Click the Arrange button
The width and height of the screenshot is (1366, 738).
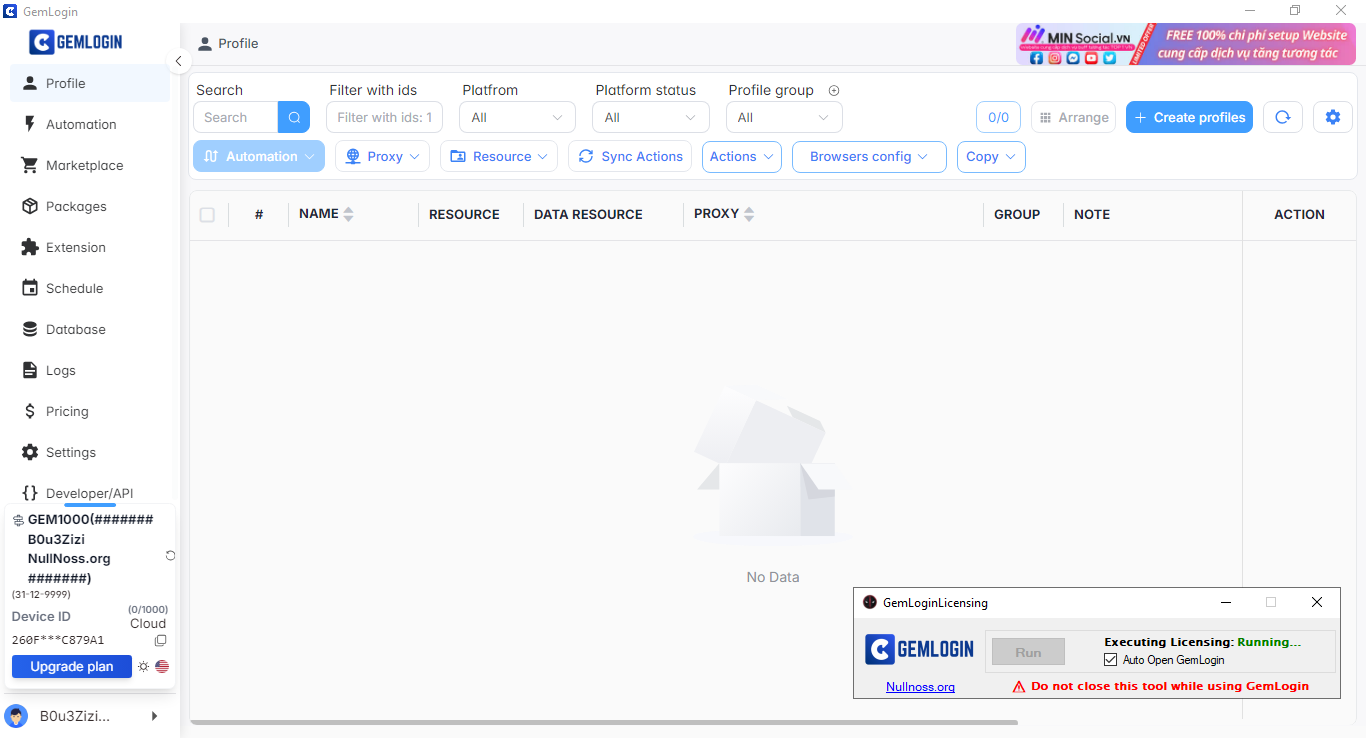coord(1073,117)
